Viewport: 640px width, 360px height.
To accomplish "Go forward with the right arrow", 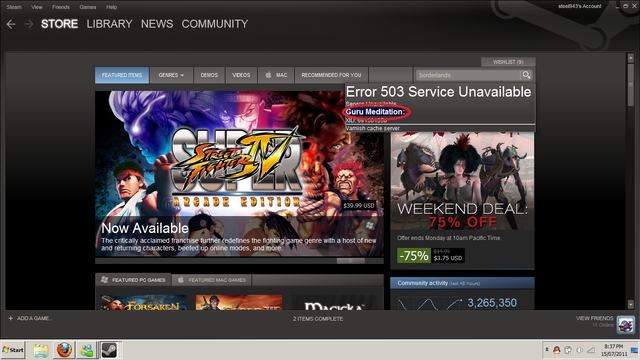I will 29,24.
